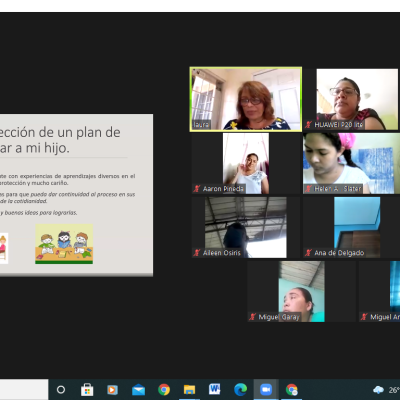The image size is (400, 400).
Task: Switch to the Zoom taskbar icon
Action: pos(266,389)
